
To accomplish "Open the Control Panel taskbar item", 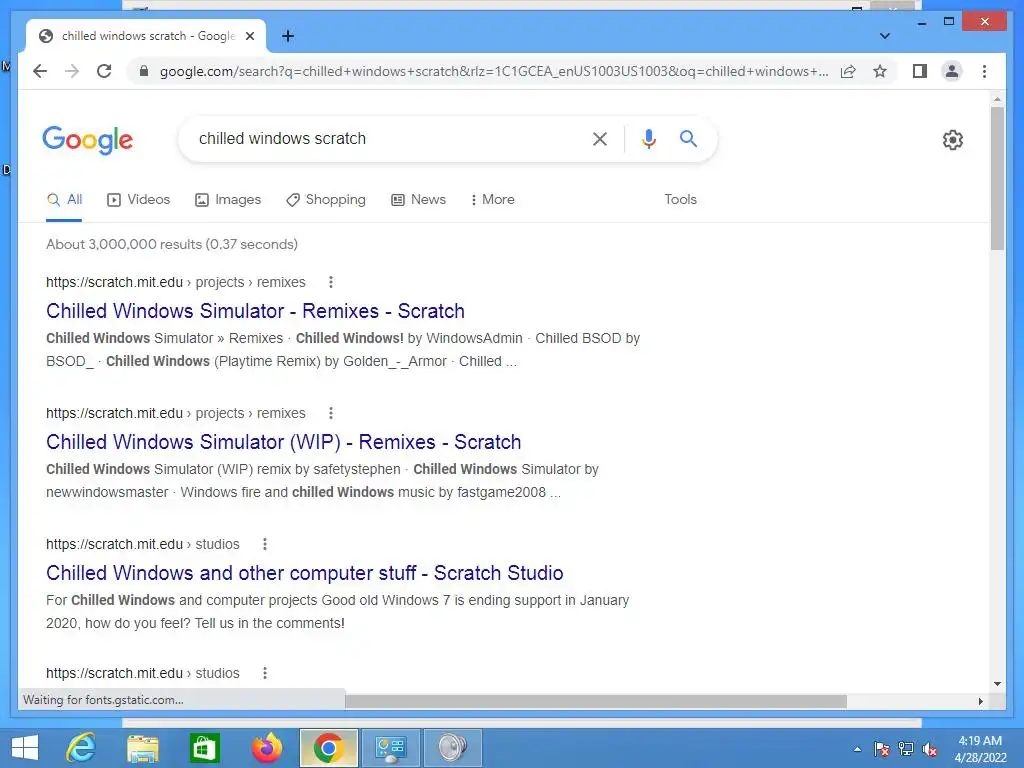I will (x=391, y=748).
